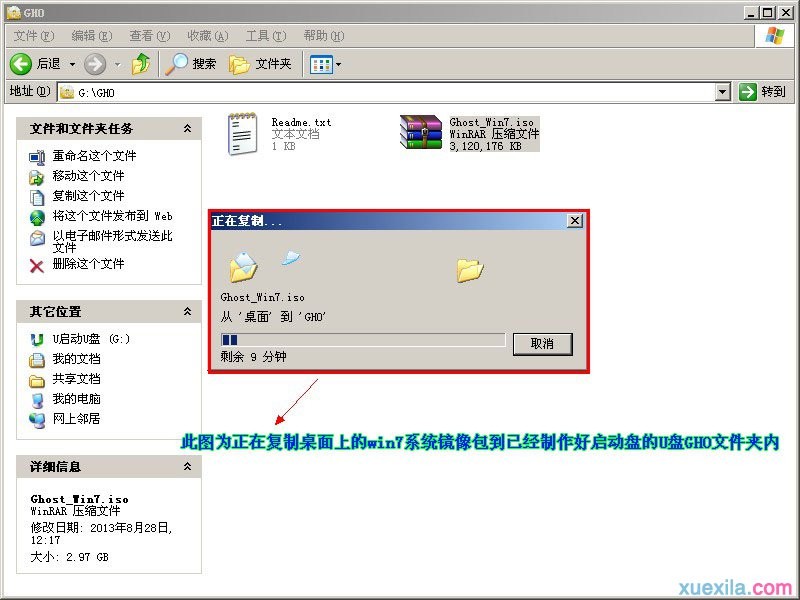Click the copy progress bar
This screenshot has height=600, width=800.
tap(360, 340)
